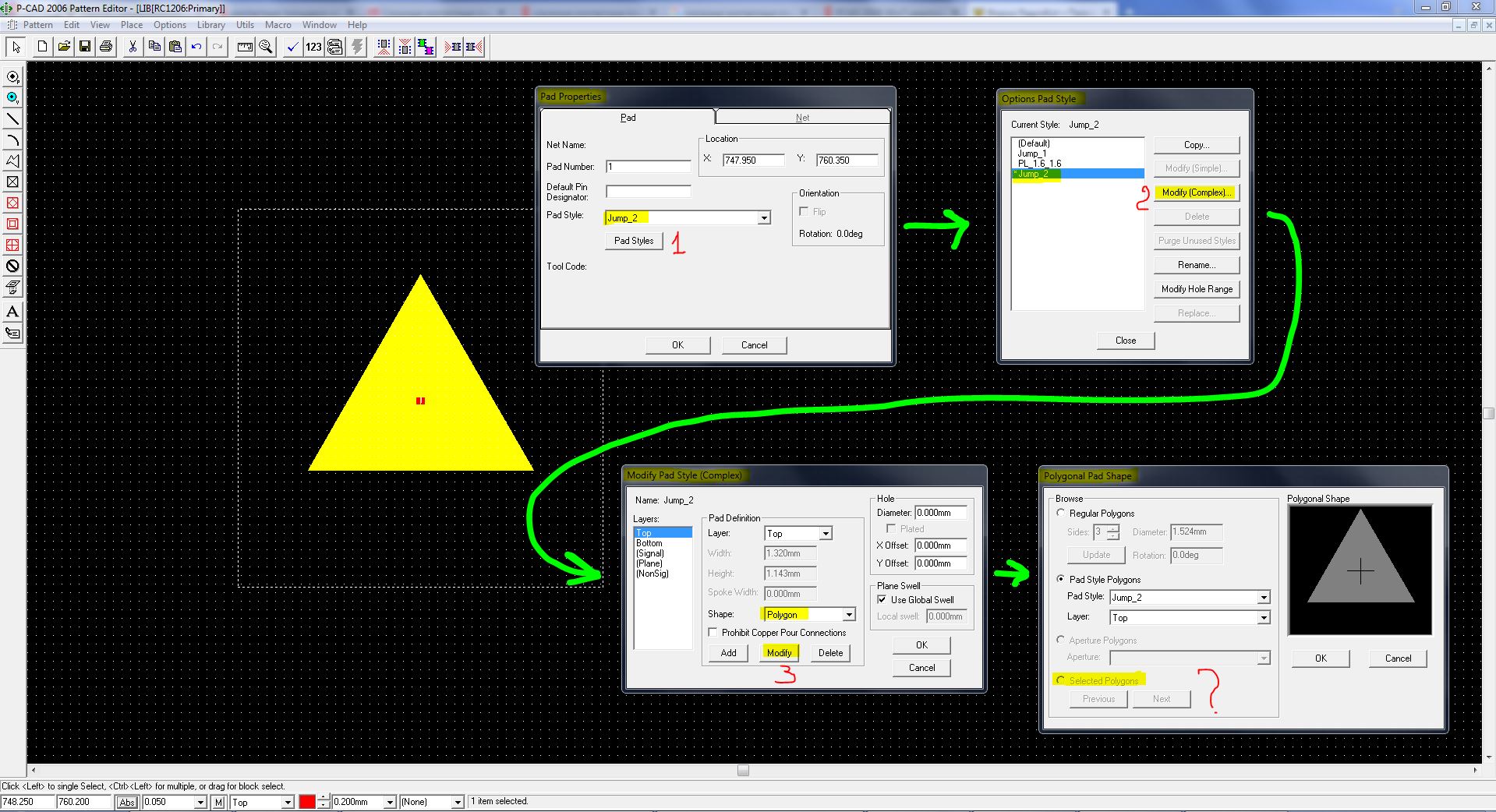Click the highlighted Modify button under Pad Definition
This screenshot has width=1496, height=812.
pos(780,653)
